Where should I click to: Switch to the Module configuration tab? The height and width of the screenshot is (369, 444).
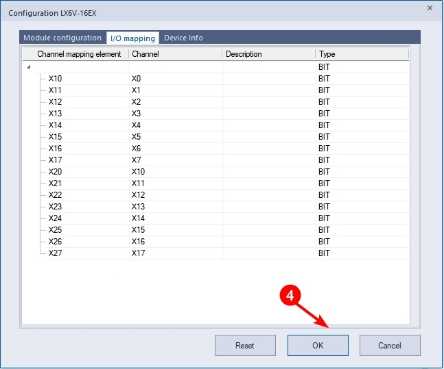pos(62,38)
